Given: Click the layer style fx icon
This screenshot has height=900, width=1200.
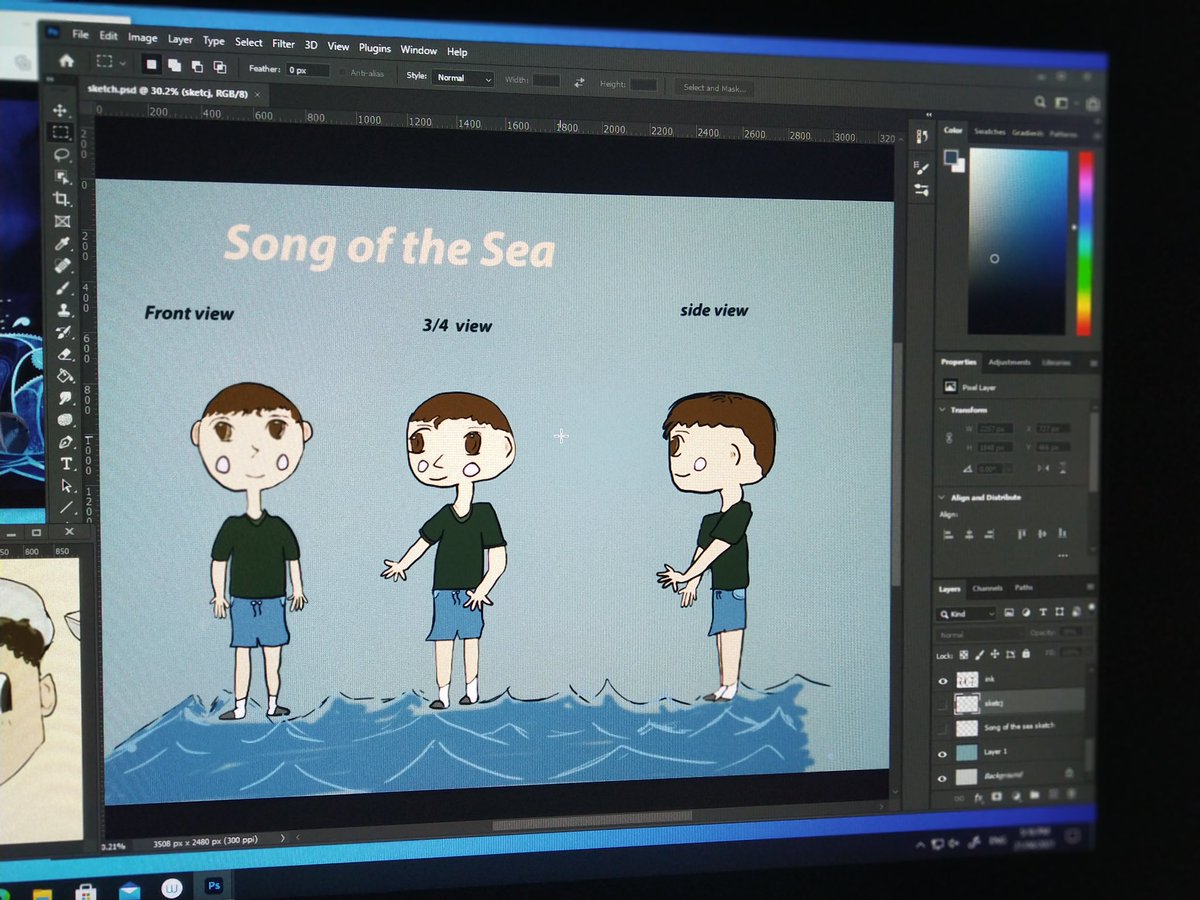Looking at the screenshot, I should 979,797.
